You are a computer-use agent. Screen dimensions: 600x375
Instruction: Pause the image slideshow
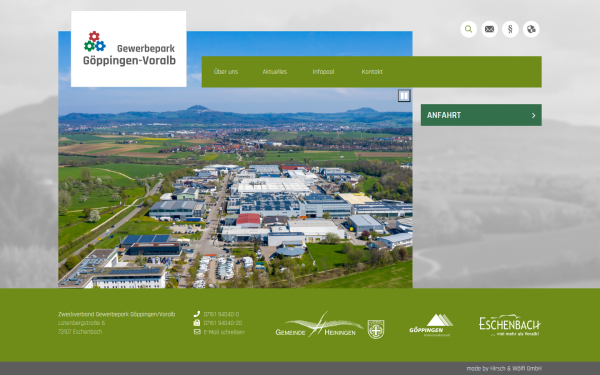click(x=404, y=95)
